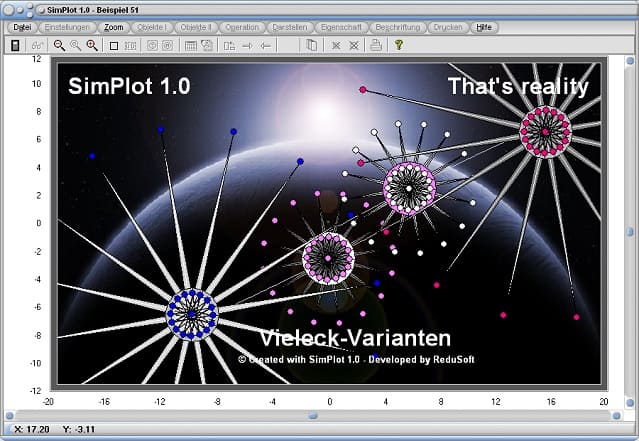Open the Eigenschaft menu
The width and height of the screenshot is (639, 441).
click(341, 27)
